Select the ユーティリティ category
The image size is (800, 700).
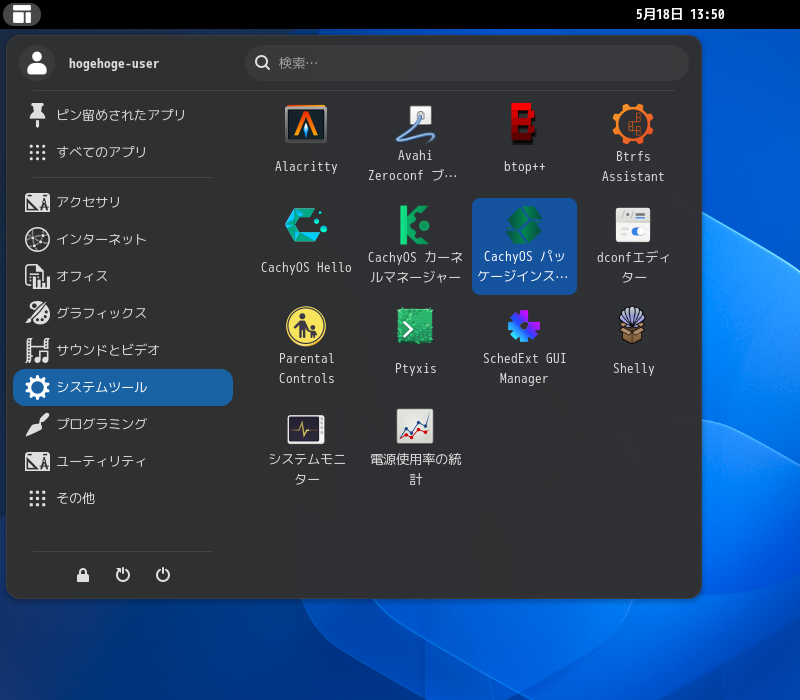coord(122,461)
